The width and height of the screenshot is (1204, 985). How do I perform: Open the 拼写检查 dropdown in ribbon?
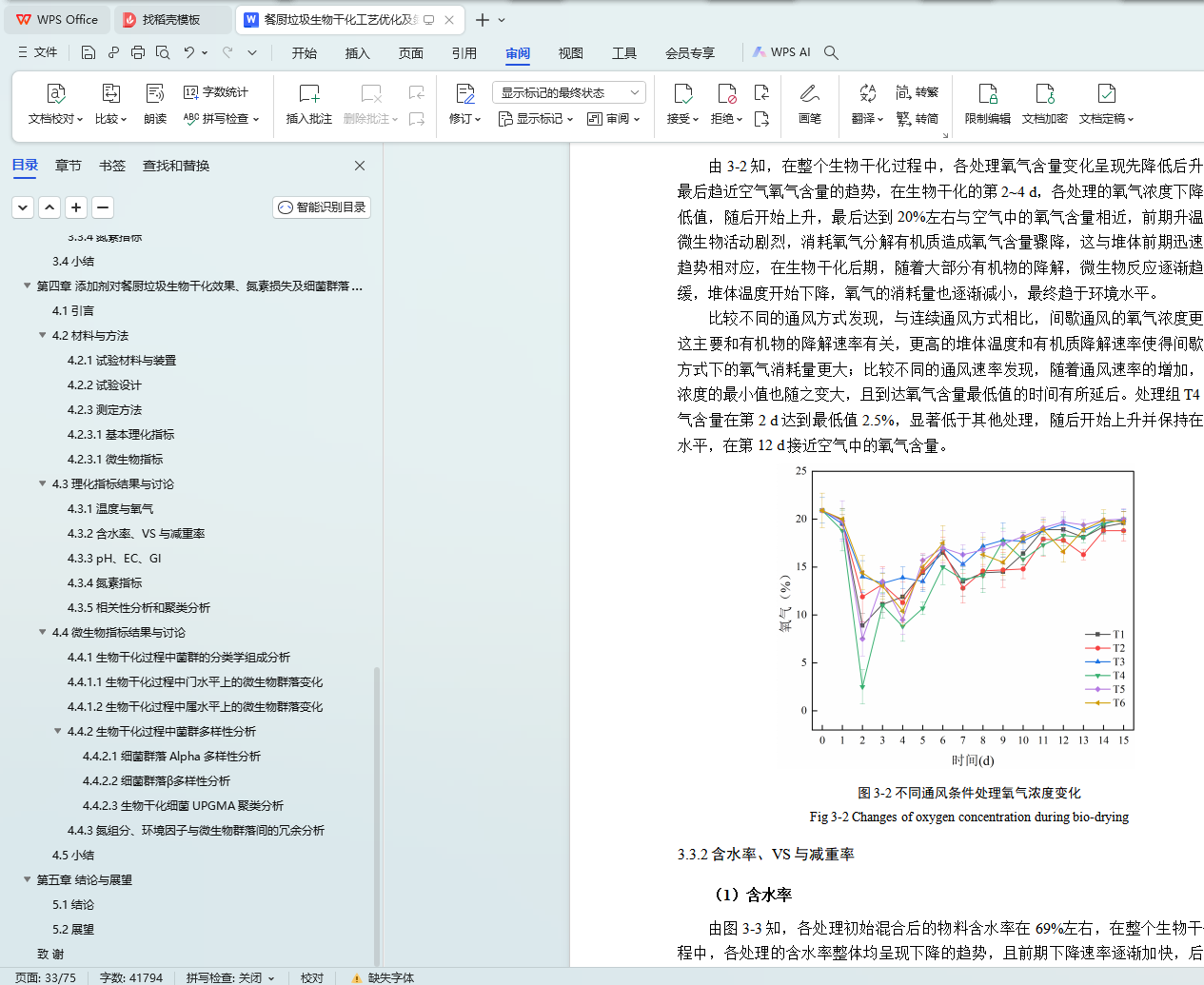(x=221, y=119)
